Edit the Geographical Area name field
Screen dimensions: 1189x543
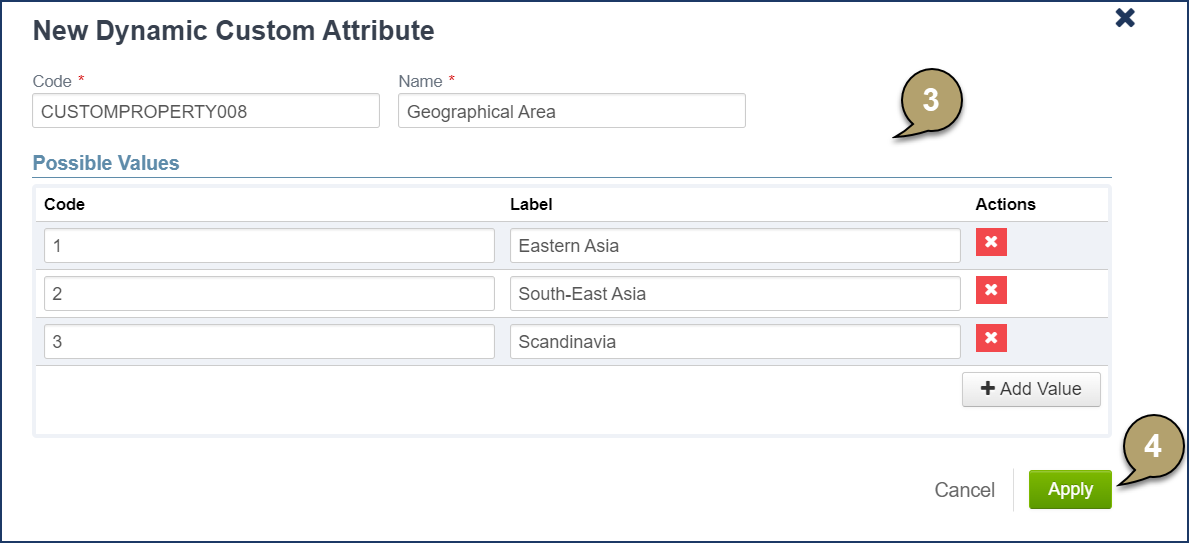(571, 111)
